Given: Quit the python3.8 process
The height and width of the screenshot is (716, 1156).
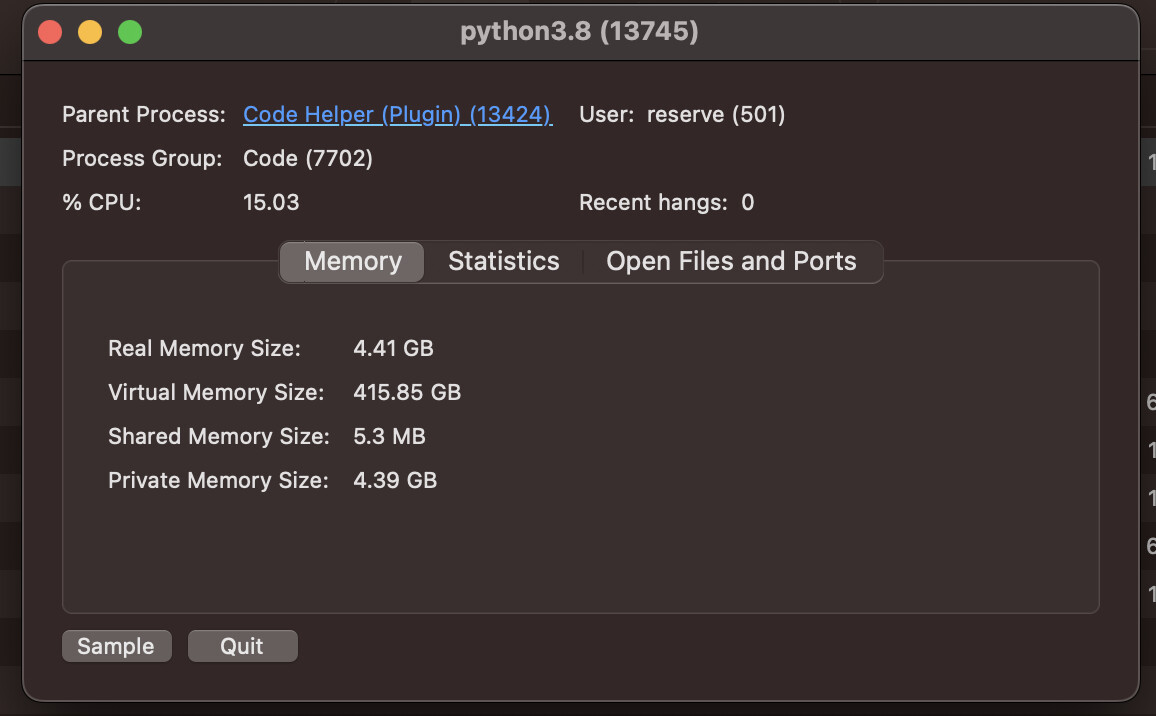Looking at the screenshot, I should coord(243,646).
